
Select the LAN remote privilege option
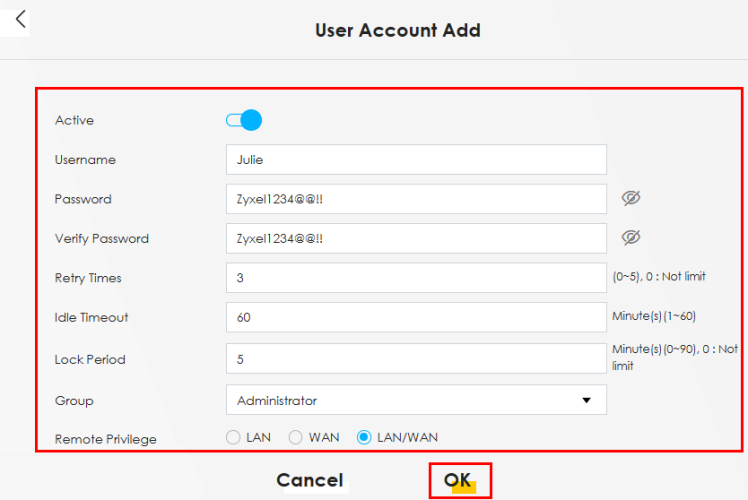click(234, 437)
